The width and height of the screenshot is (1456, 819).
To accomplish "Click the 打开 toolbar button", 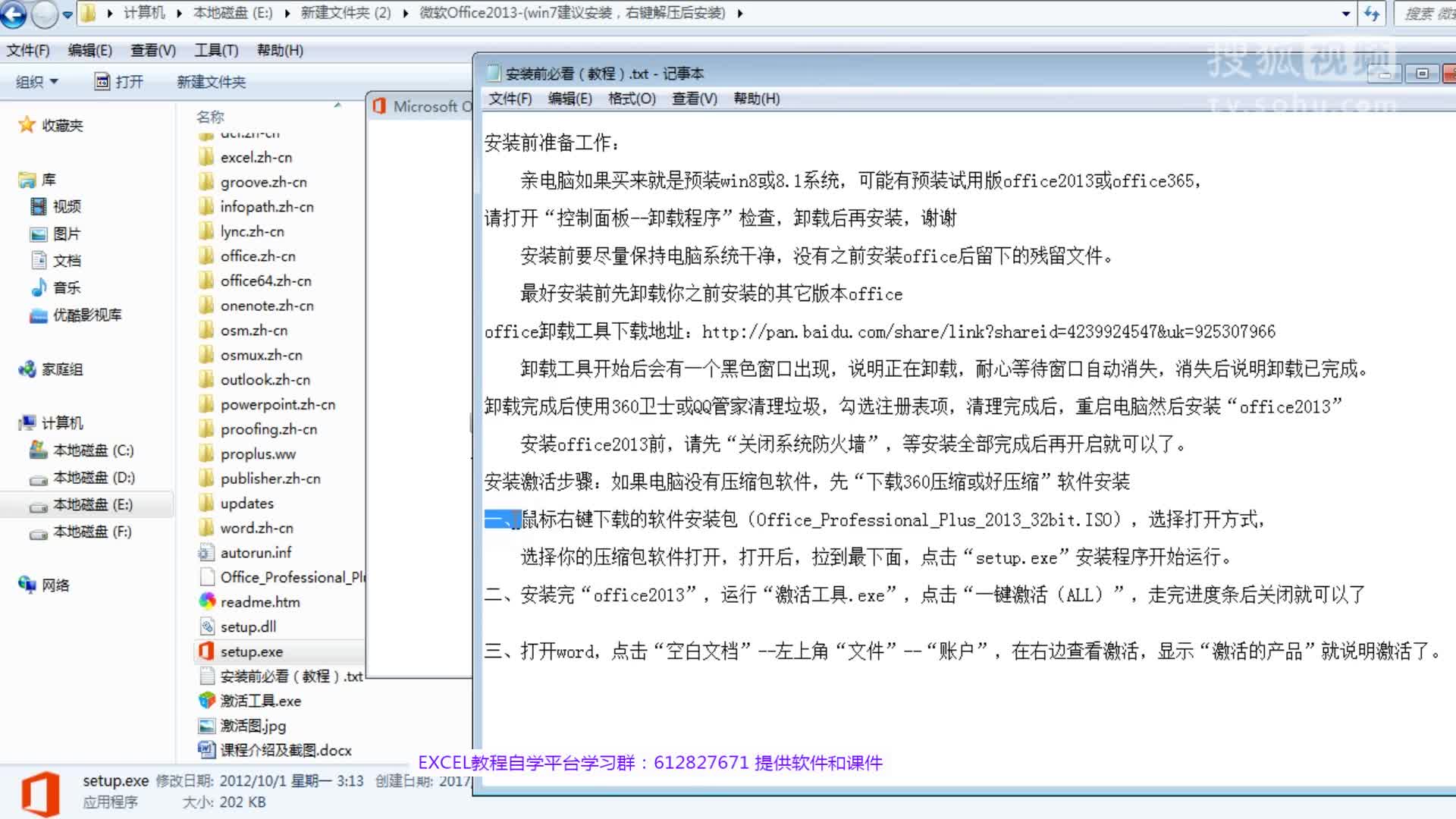I will tap(118, 82).
